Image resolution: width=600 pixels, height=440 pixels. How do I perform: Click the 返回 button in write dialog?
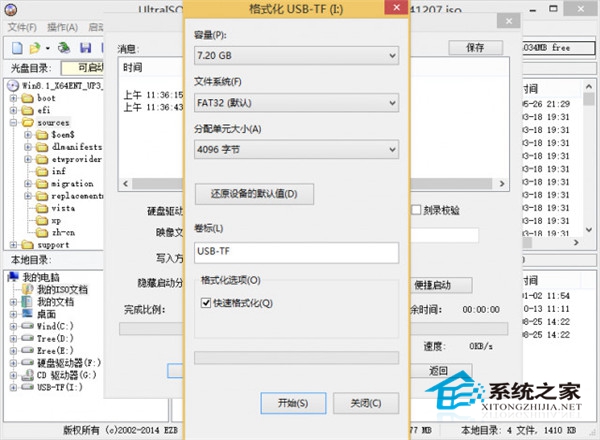click(x=441, y=370)
